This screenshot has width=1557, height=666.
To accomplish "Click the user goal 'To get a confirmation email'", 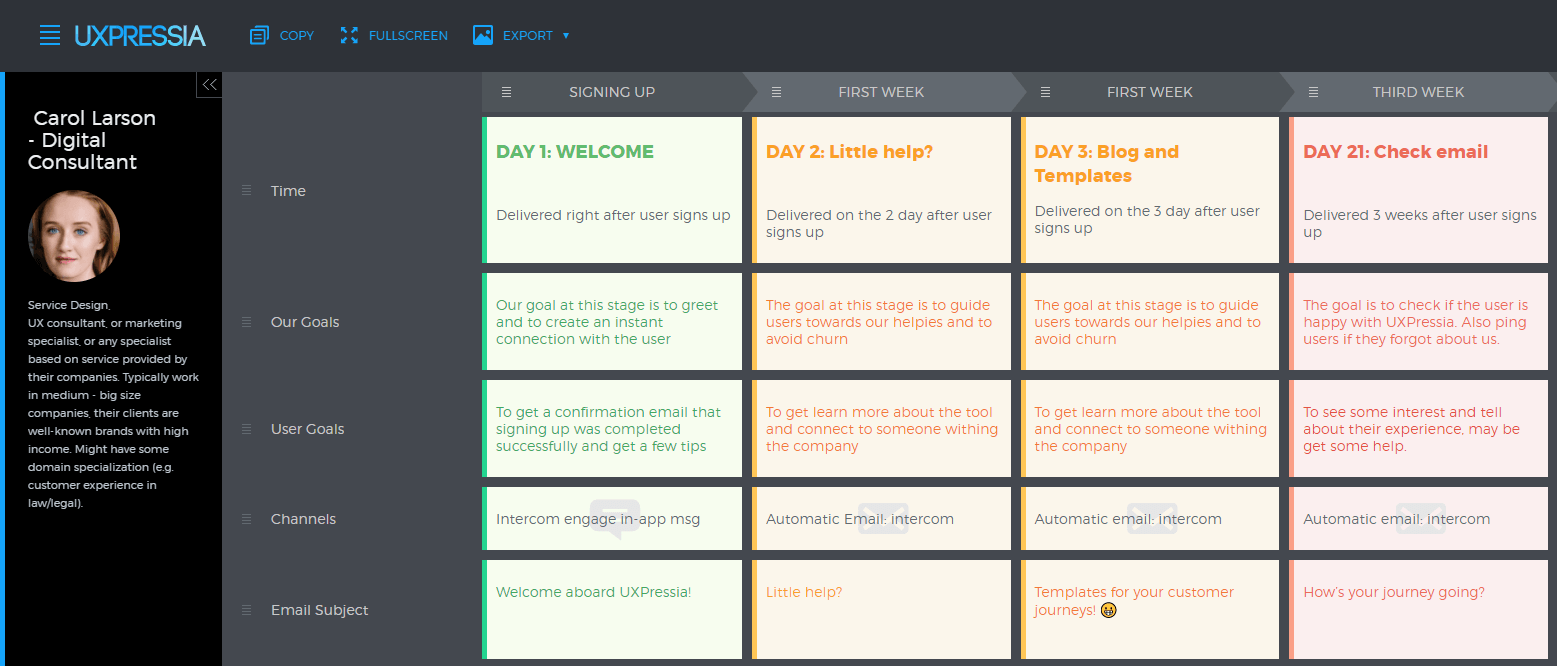I will coord(612,429).
